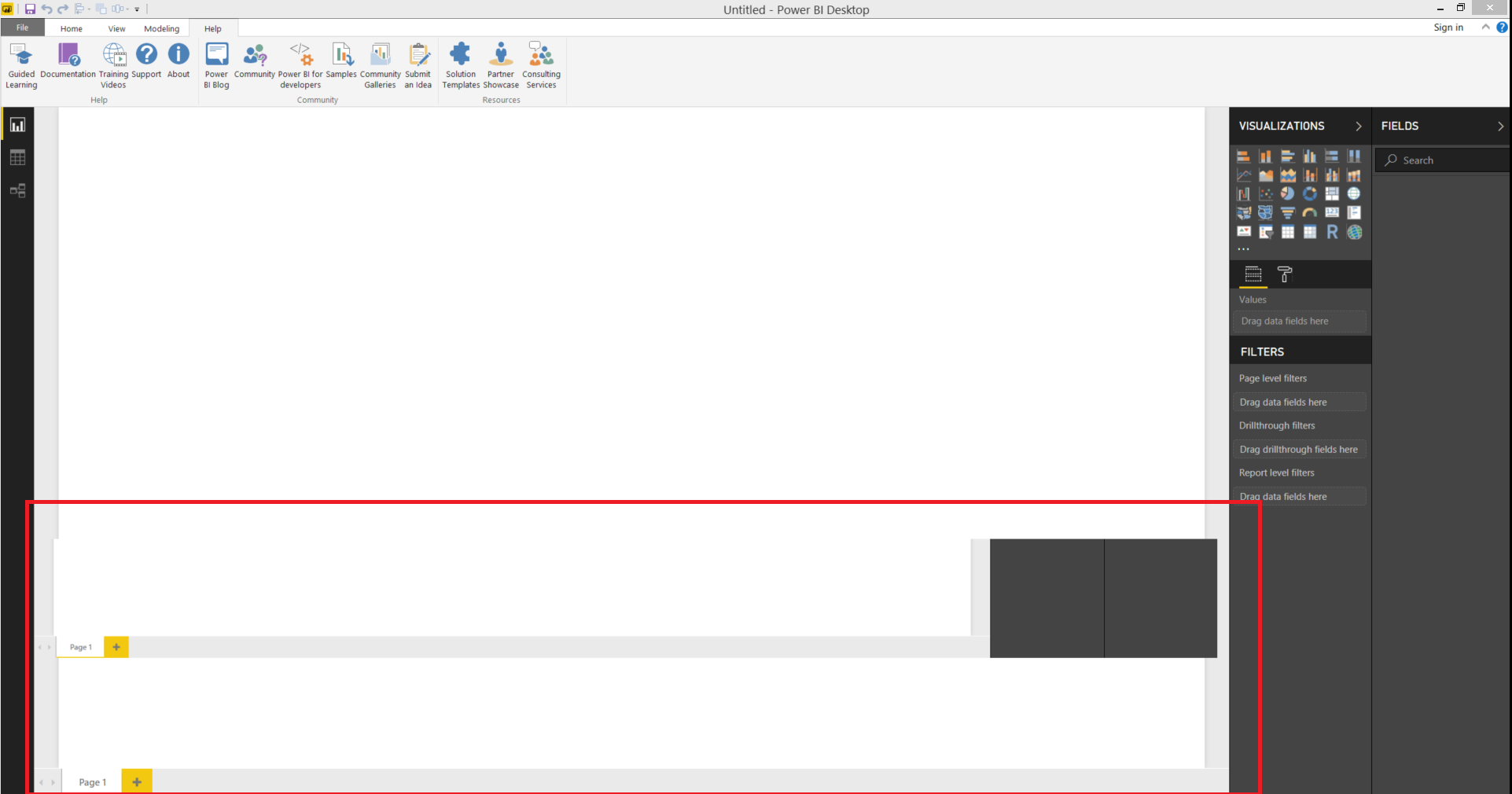Image resolution: width=1512 pixels, height=794 pixels.
Task: Open Consulting Services
Action: [x=541, y=65]
